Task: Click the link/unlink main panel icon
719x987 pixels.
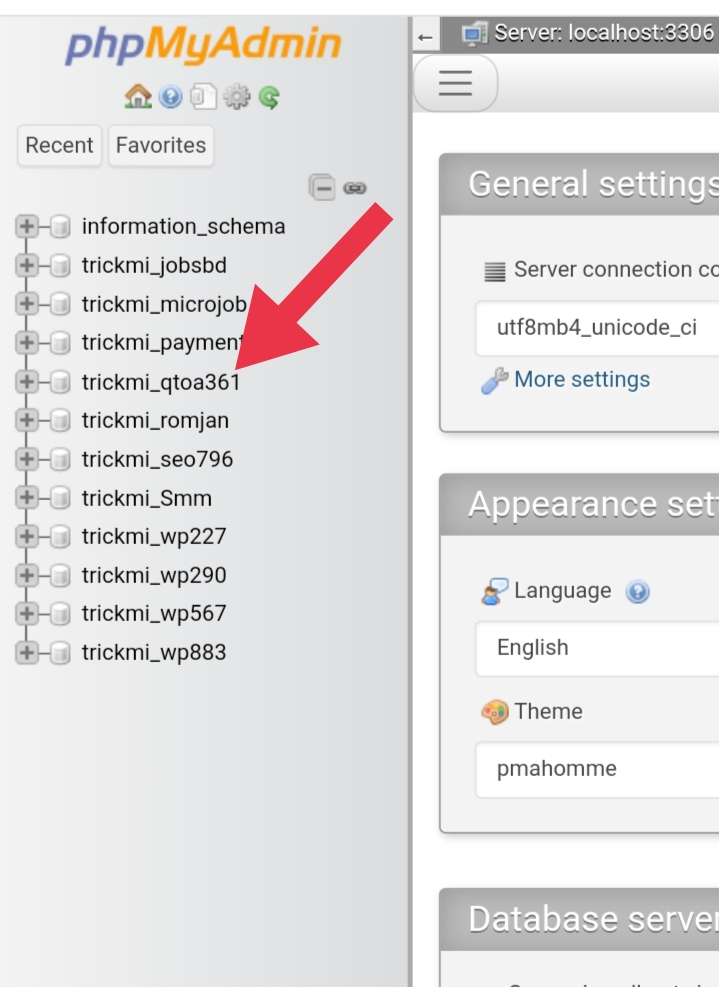Action: pyautogui.click(x=354, y=187)
